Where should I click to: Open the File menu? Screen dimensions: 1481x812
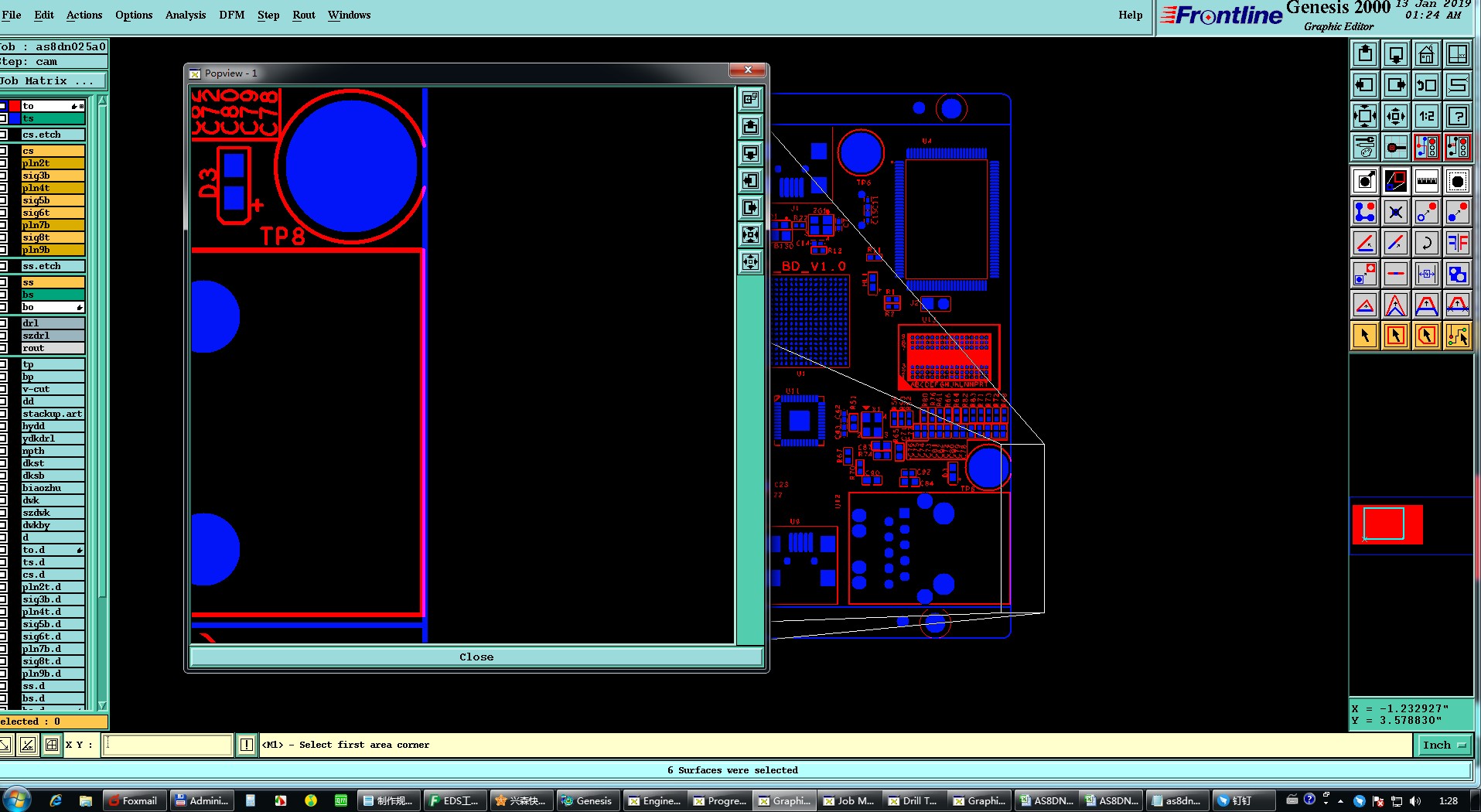point(12,15)
